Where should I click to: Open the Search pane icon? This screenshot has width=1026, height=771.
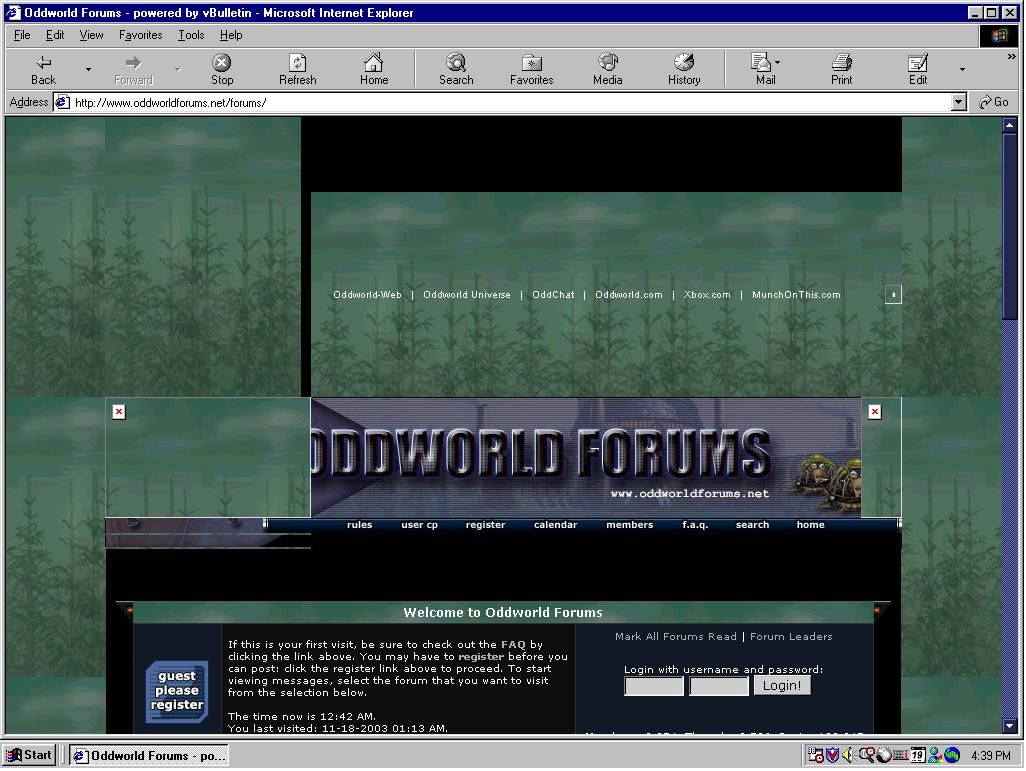pyautogui.click(x=456, y=69)
